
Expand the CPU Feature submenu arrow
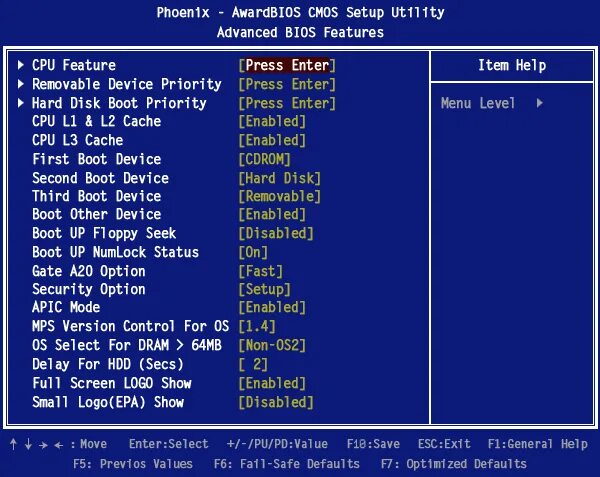[x=21, y=65]
